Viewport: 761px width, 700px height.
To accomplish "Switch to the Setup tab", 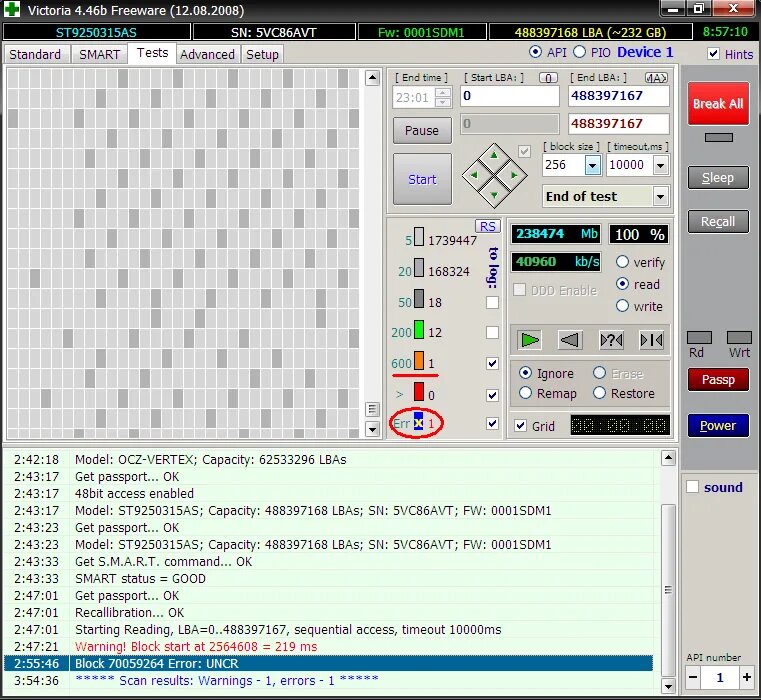I will [262, 54].
